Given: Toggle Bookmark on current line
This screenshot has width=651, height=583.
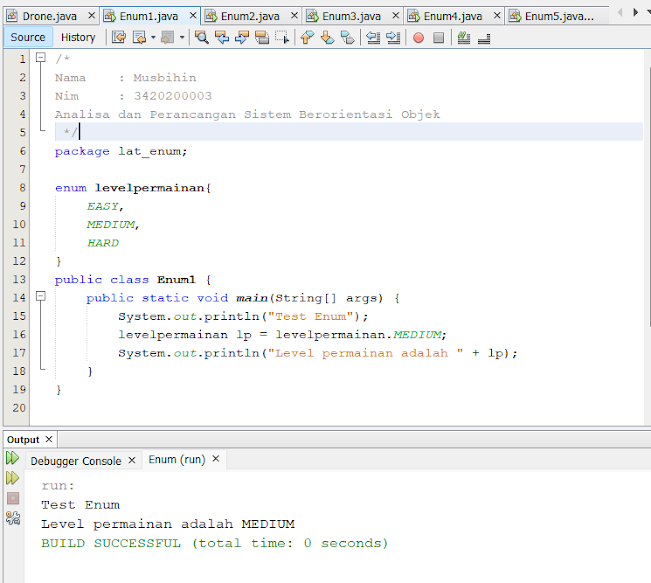Looking at the screenshot, I should click(348, 37).
